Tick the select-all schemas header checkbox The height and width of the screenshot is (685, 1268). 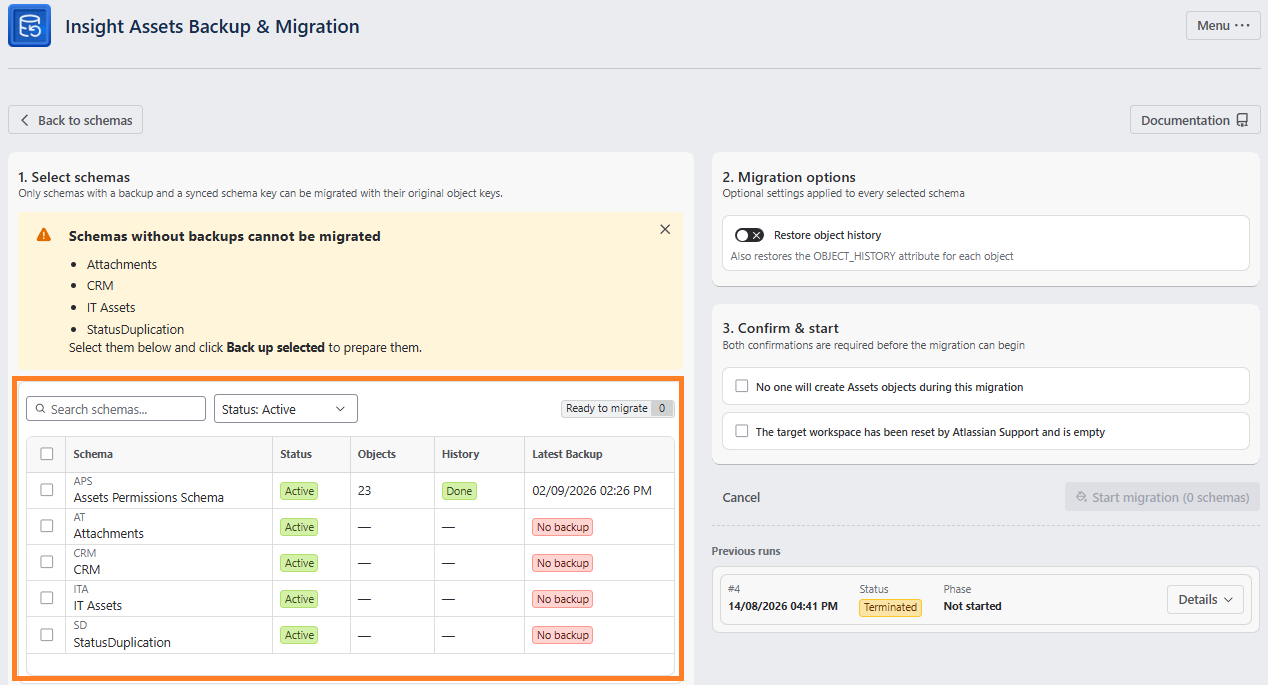tap(47, 454)
